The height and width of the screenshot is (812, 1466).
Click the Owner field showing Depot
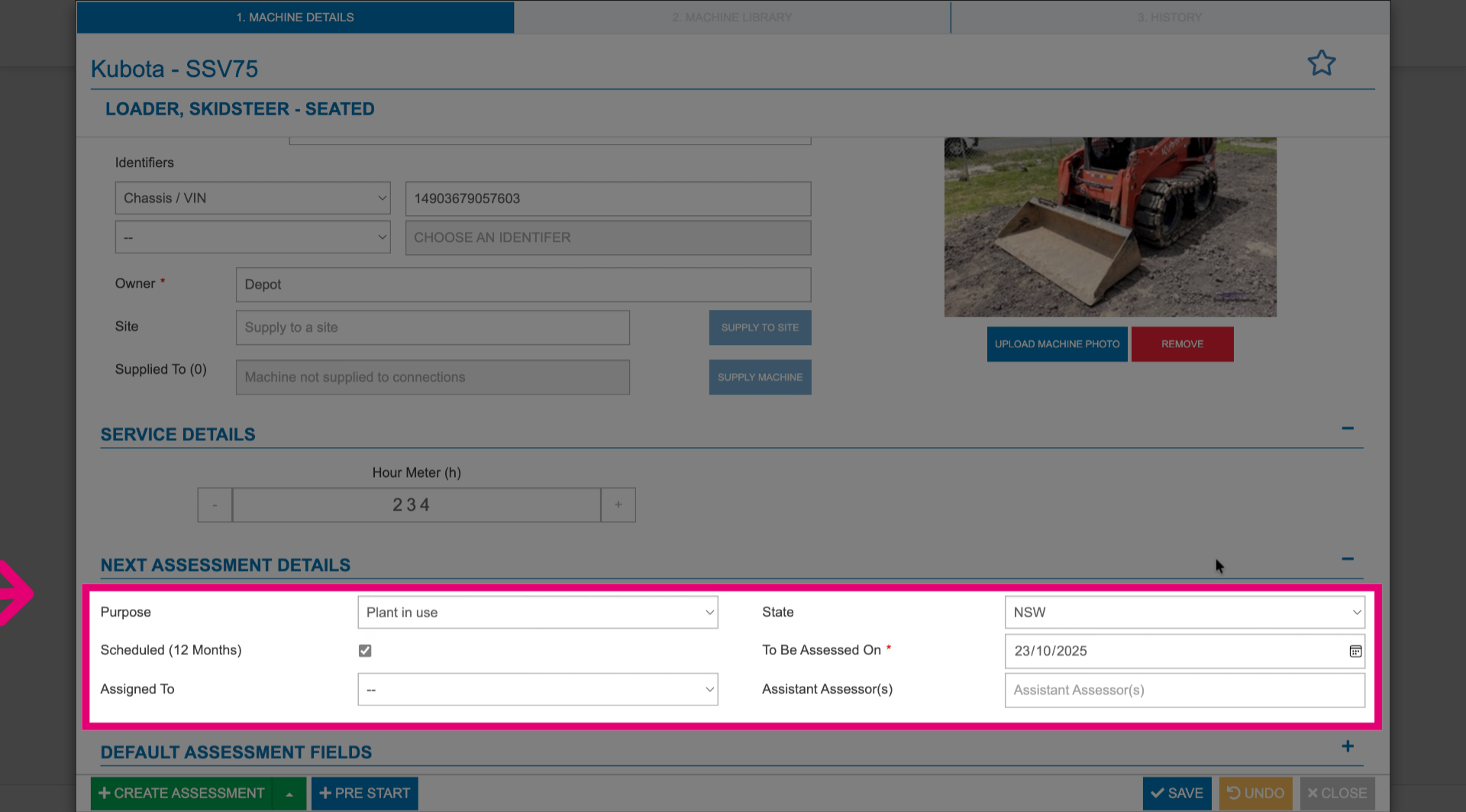click(x=523, y=285)
